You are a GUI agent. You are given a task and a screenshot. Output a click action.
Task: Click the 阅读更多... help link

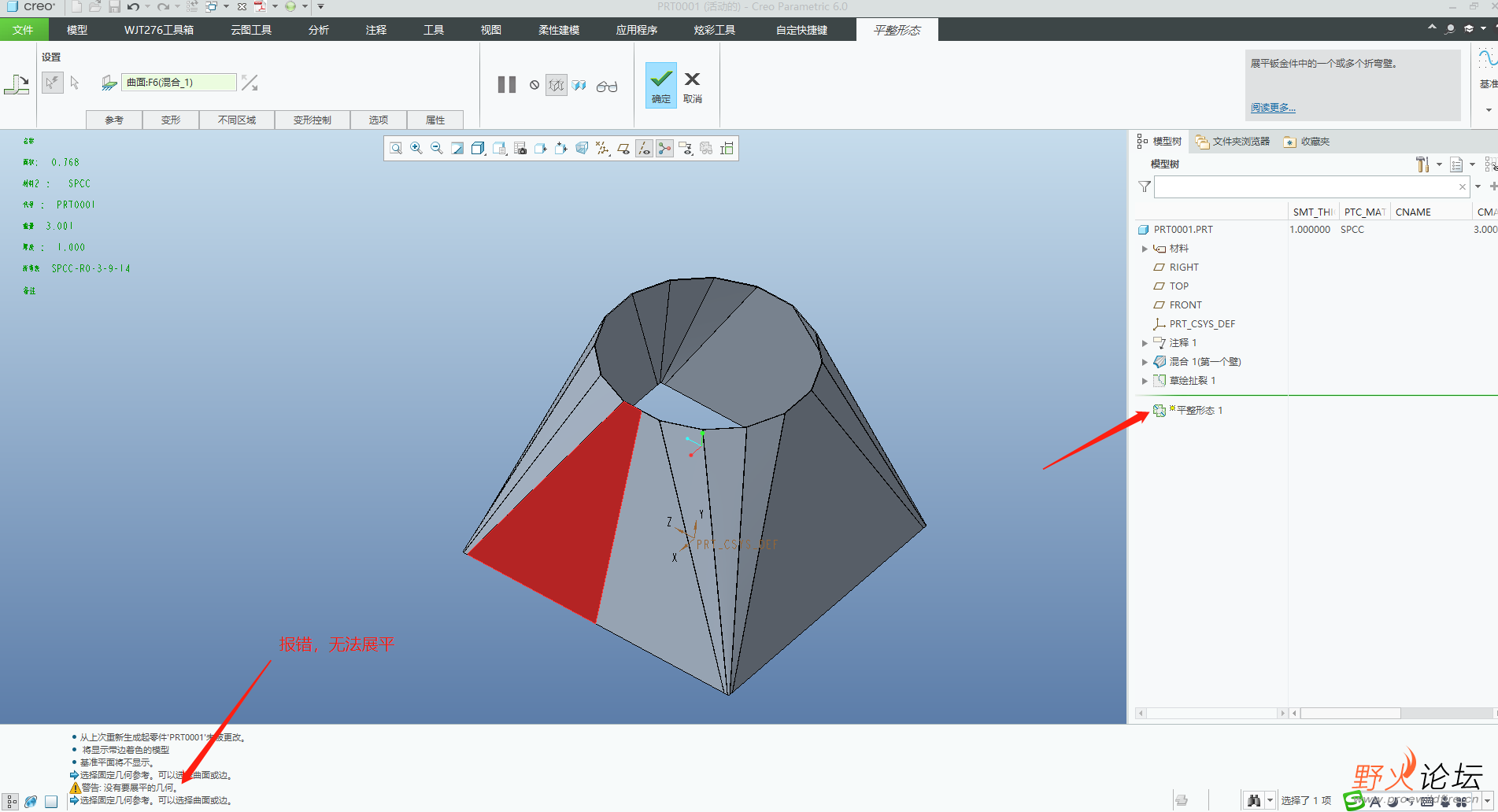pos(1273,108)
